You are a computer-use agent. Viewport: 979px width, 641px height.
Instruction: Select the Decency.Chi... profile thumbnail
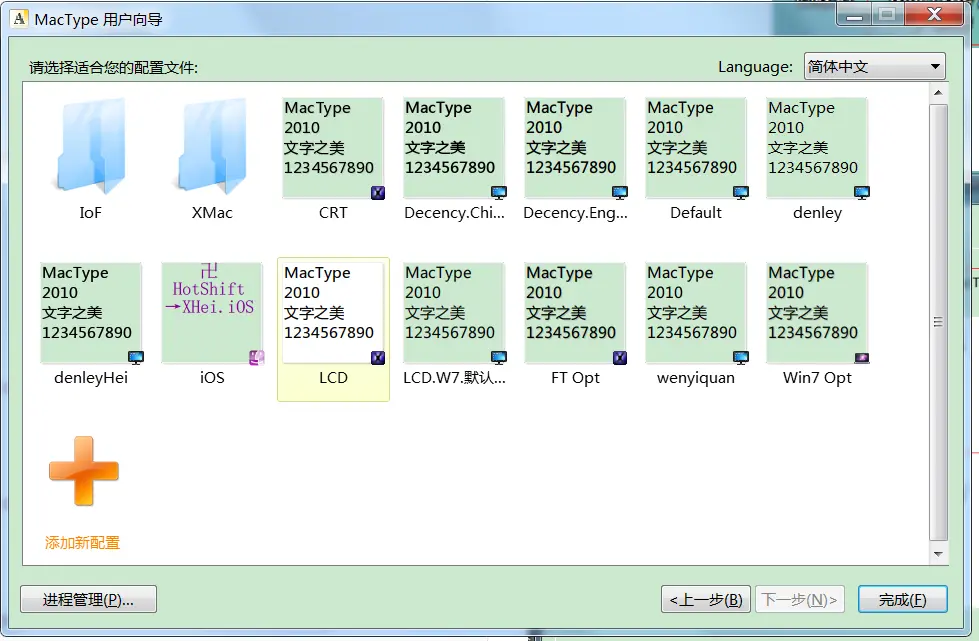point(455,148)
